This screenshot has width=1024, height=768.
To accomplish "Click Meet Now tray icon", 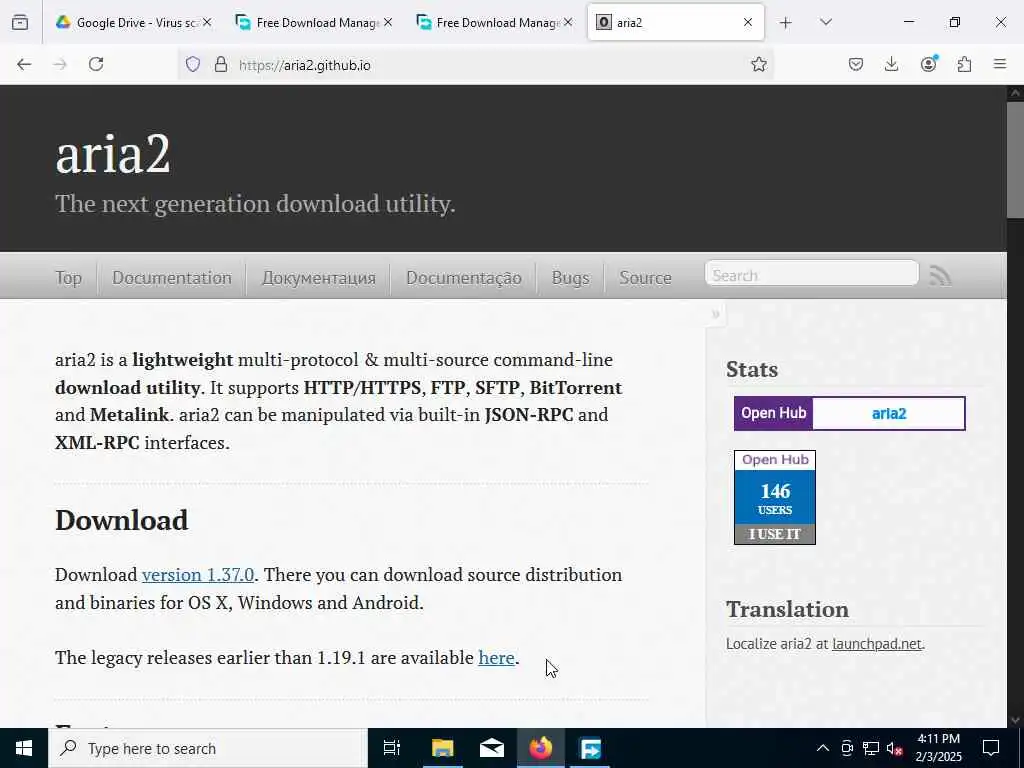I will click(x=847, y=748).
